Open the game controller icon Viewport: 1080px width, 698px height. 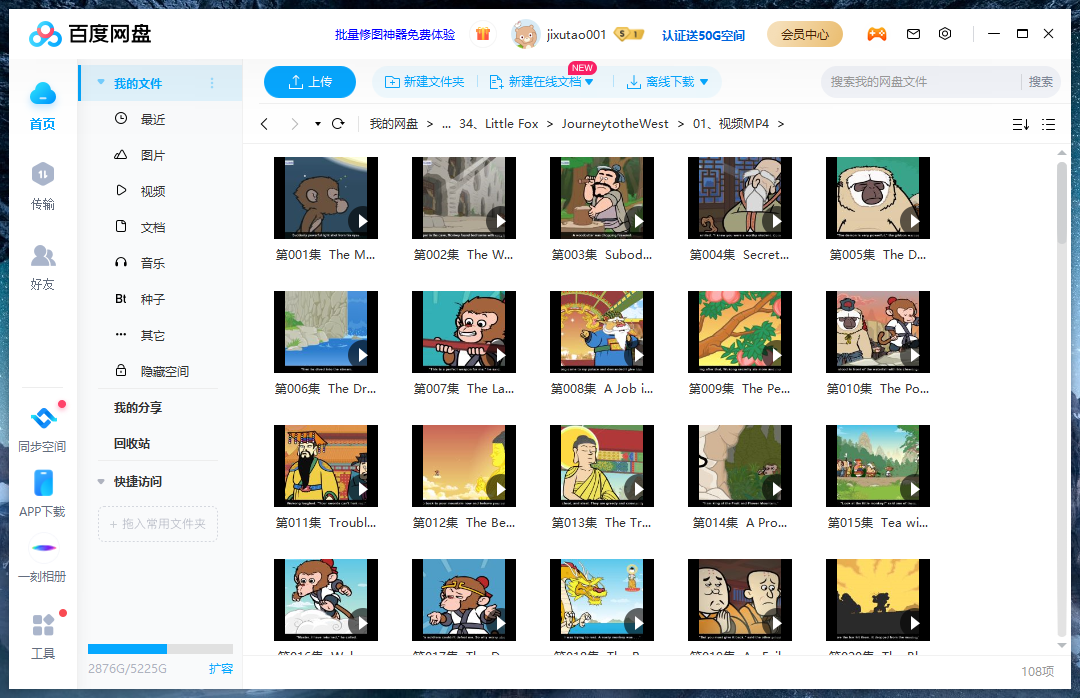(x=876, y=34)
